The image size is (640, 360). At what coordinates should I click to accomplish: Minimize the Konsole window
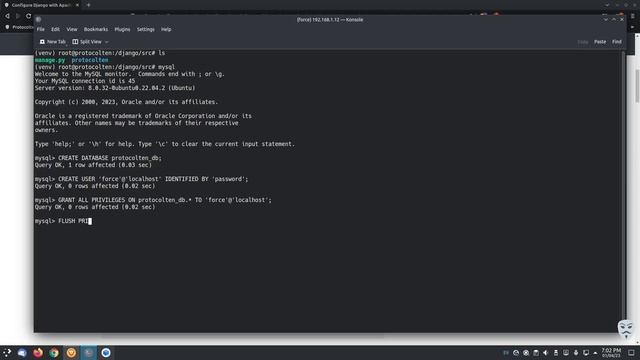(606, 20)
